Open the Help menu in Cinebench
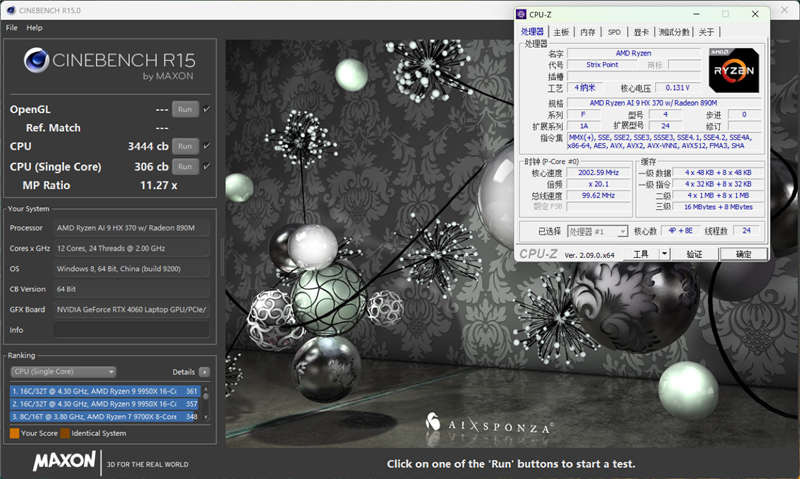 point(34,28)
